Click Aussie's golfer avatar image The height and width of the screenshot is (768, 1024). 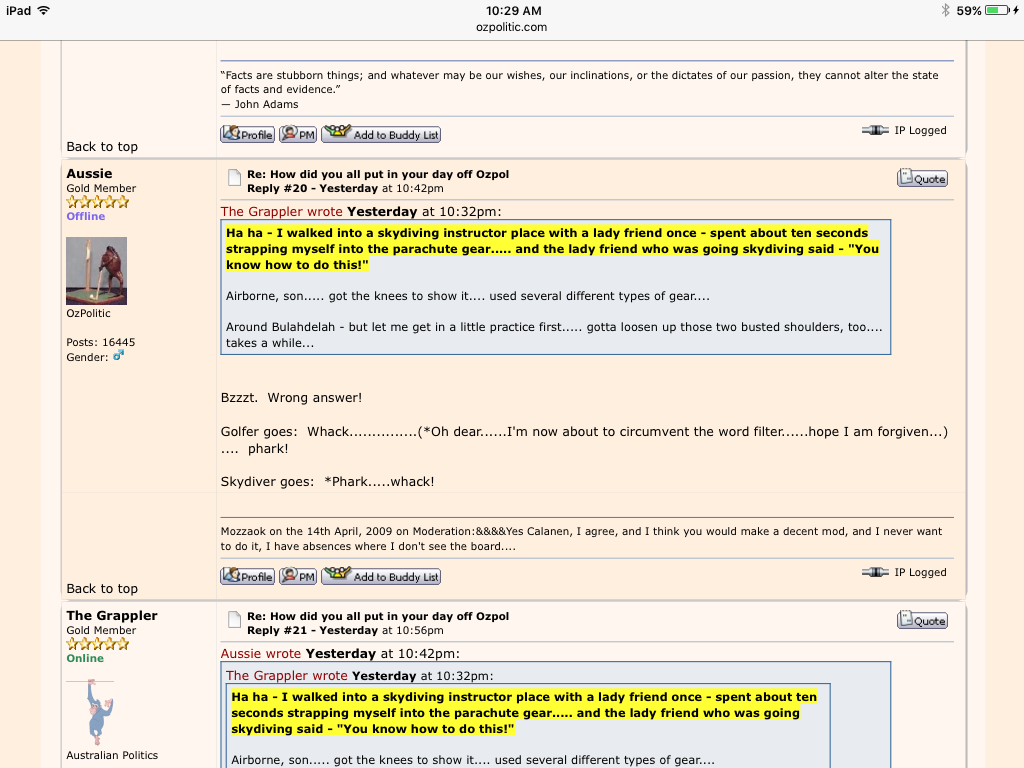96,270
